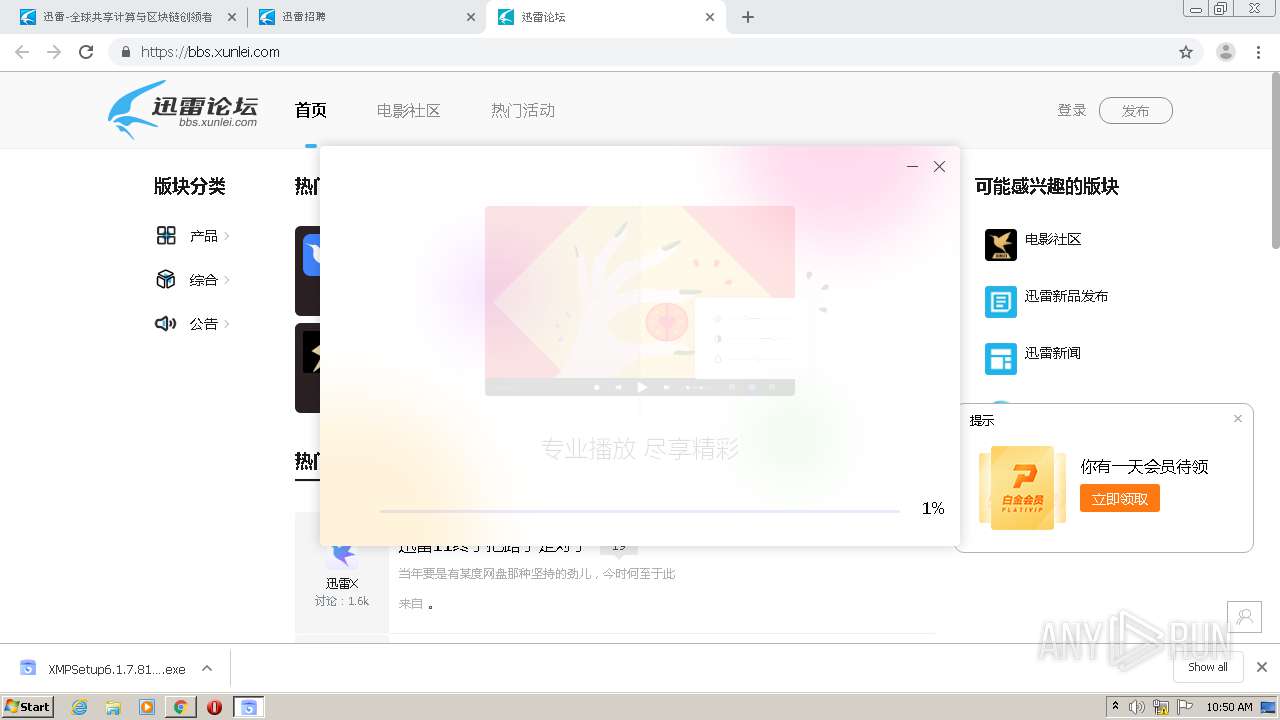Go back to the previous page
Image resolution: width=1280 pixels, height=720 pixels.
(x=22, y=52)
